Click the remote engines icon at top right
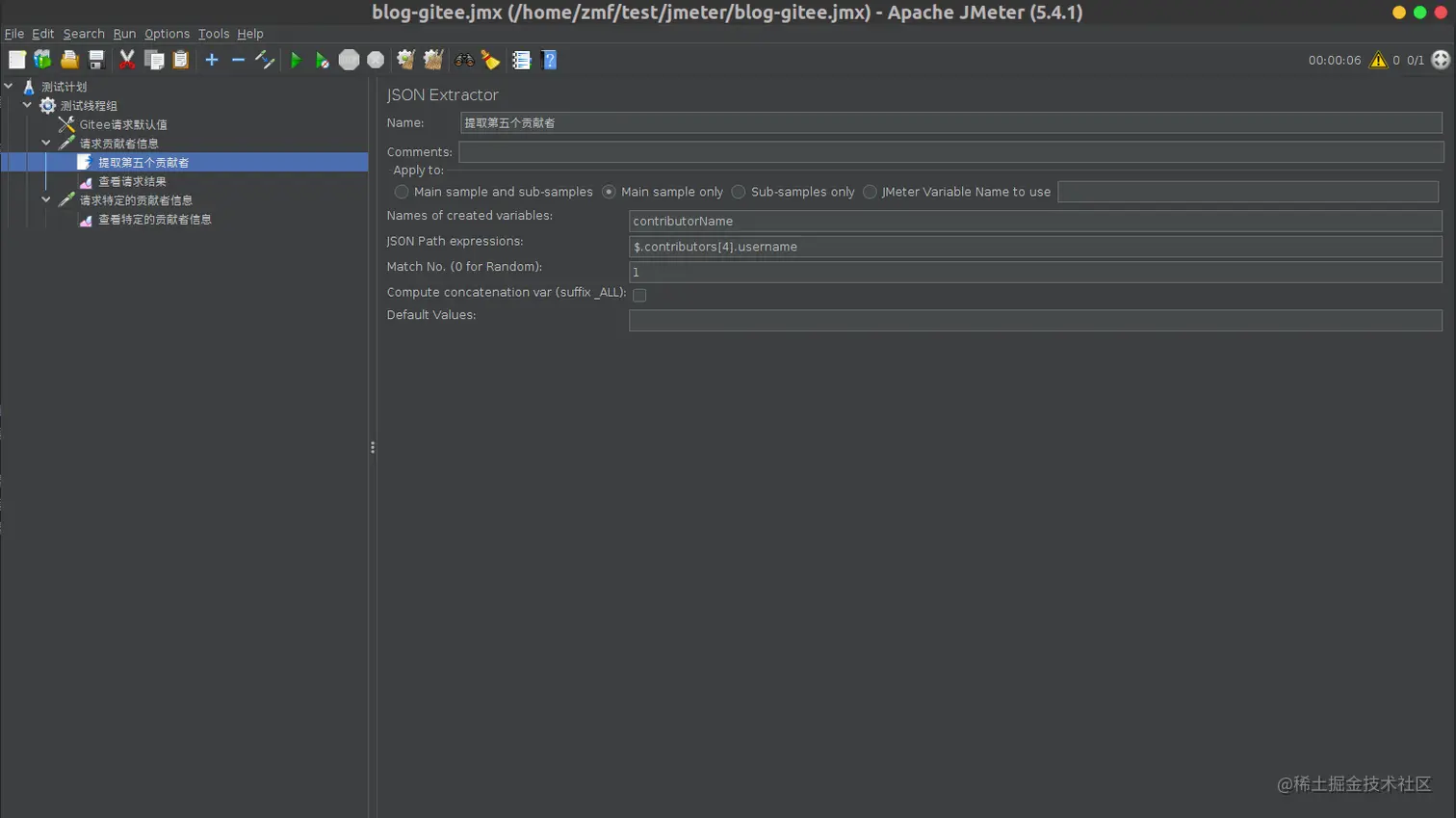Image resolution: width=1456 pixels, height=818 pixels. [1441, 60]
